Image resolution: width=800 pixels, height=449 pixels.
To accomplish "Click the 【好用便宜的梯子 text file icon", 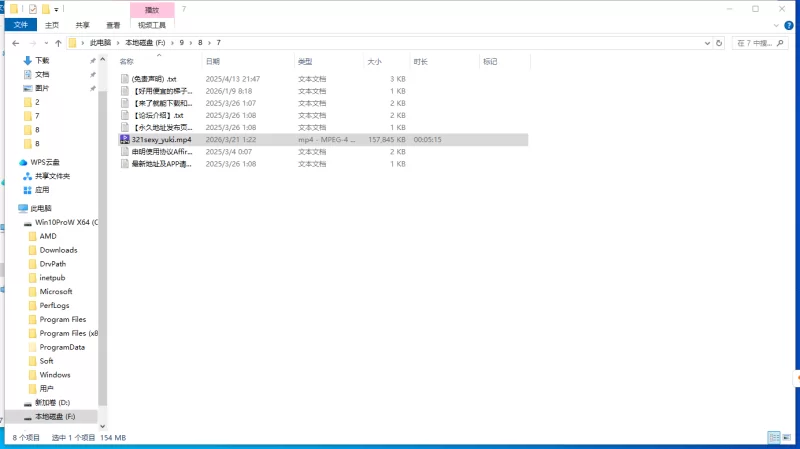I will coord(124,91).
